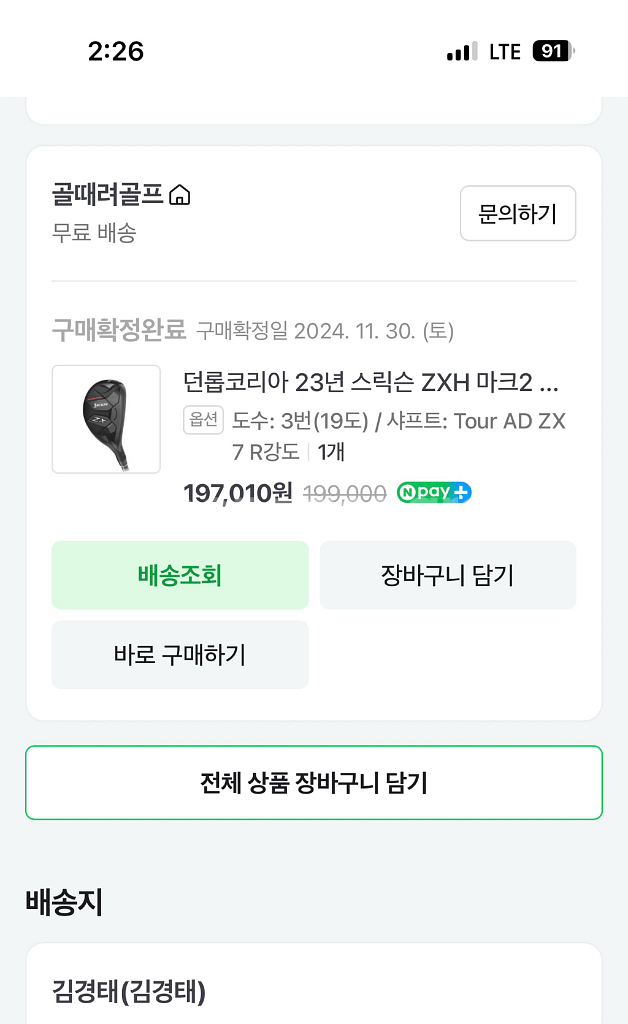
Task: Tap the Npay plus badge
Action: 434,493
